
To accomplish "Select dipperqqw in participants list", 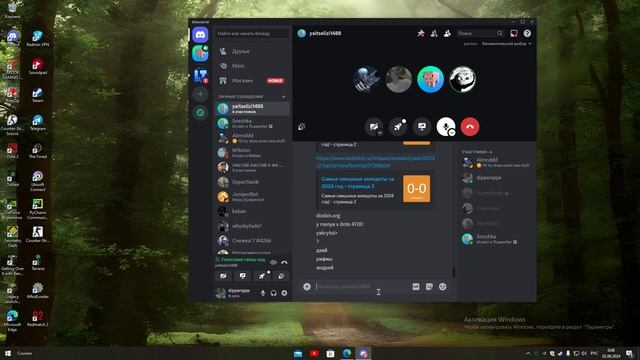I will pos(497,178).
